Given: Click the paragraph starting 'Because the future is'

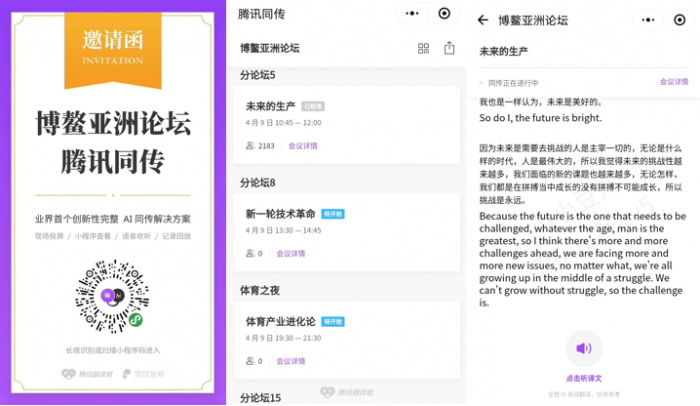Looking at the screenshot, I should point(583,259).
